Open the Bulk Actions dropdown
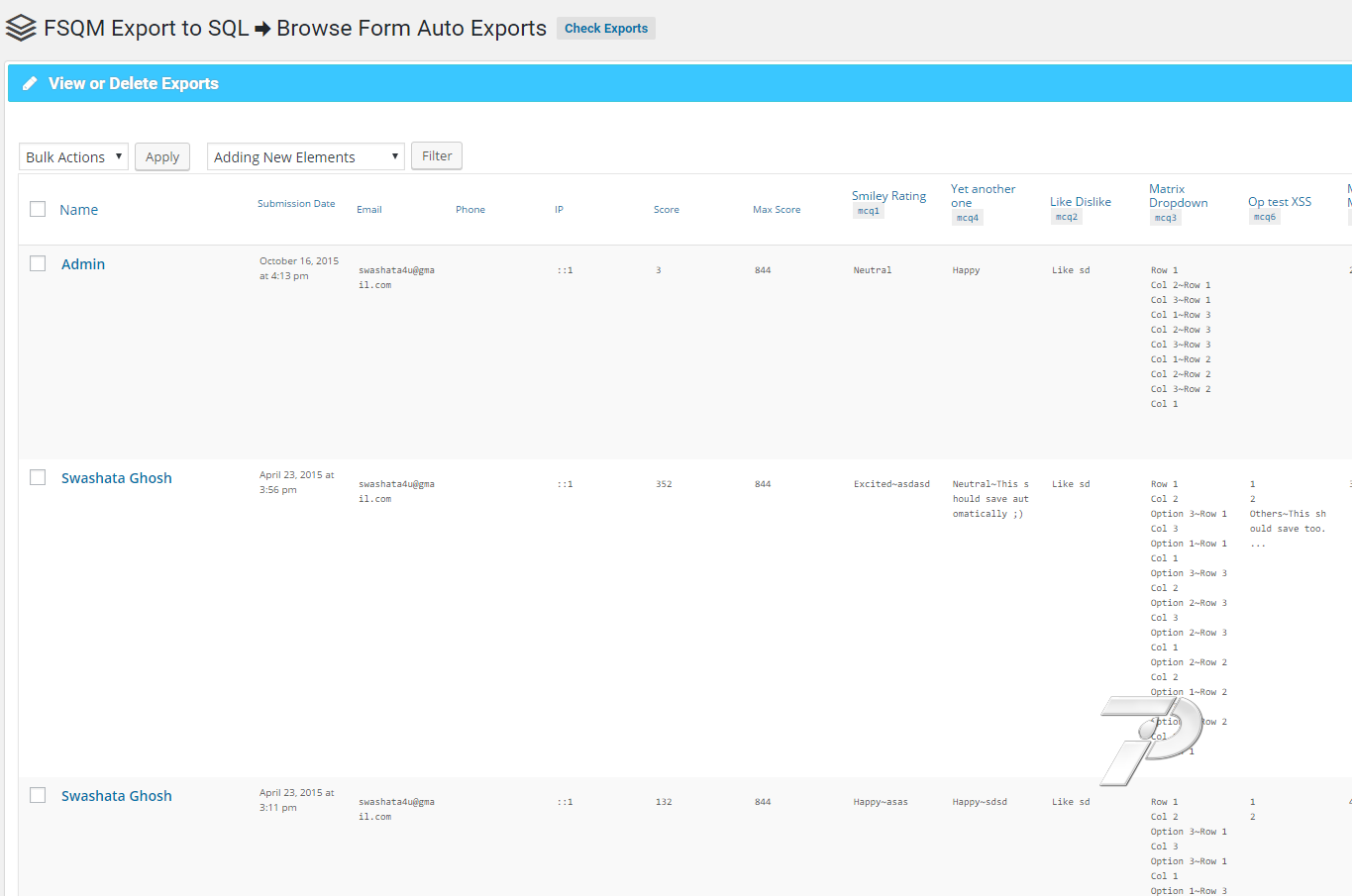 (x=73, y=156)
